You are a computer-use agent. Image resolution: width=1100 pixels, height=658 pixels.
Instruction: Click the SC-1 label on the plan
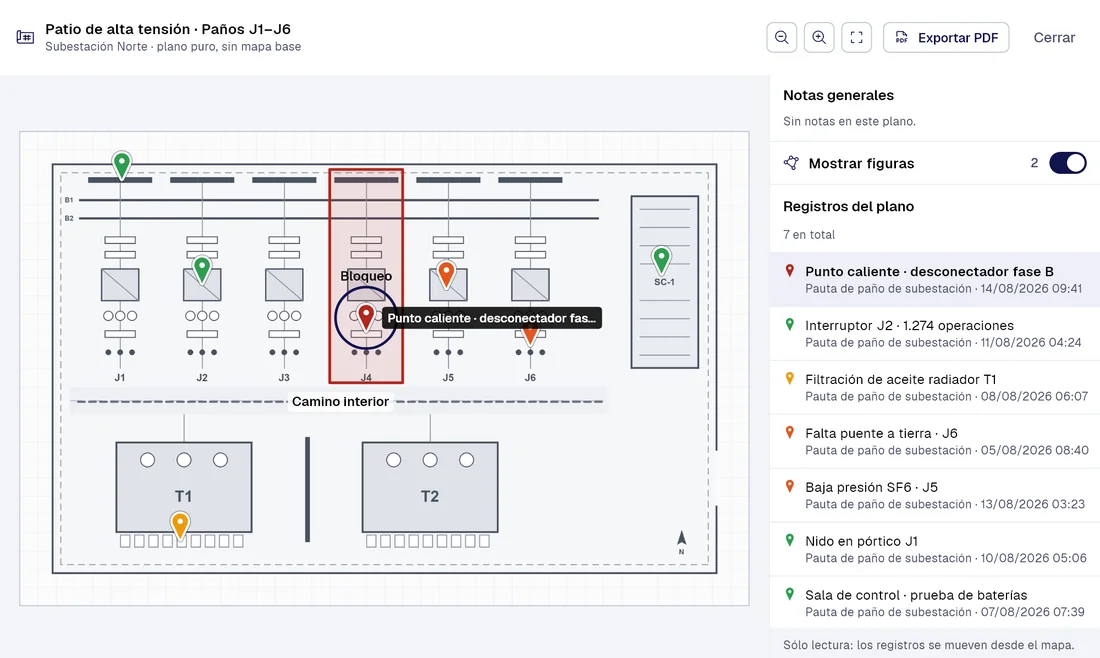click(664, 282)
